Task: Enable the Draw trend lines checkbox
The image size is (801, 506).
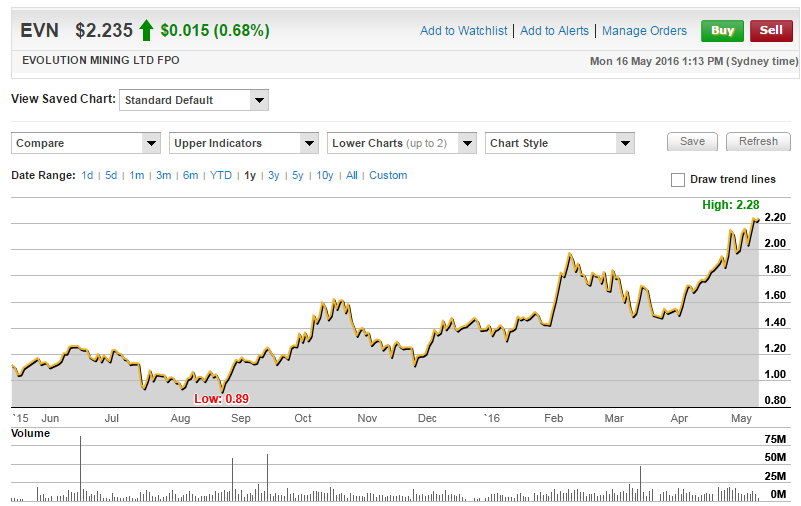Action: (x=679, y=180)
